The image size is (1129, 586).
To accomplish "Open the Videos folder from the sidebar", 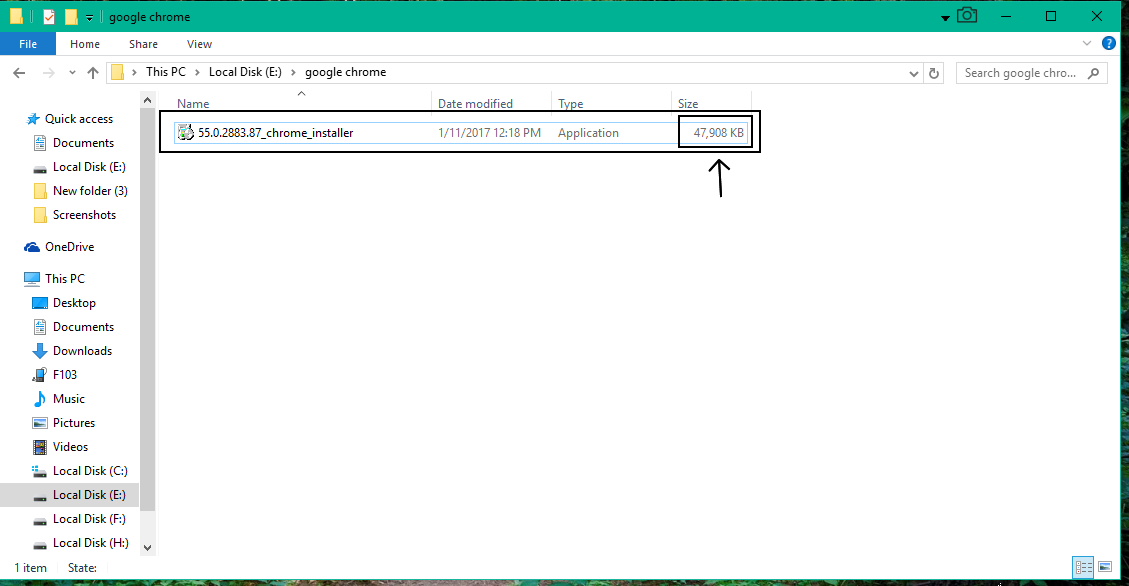I will coord(72,446).
